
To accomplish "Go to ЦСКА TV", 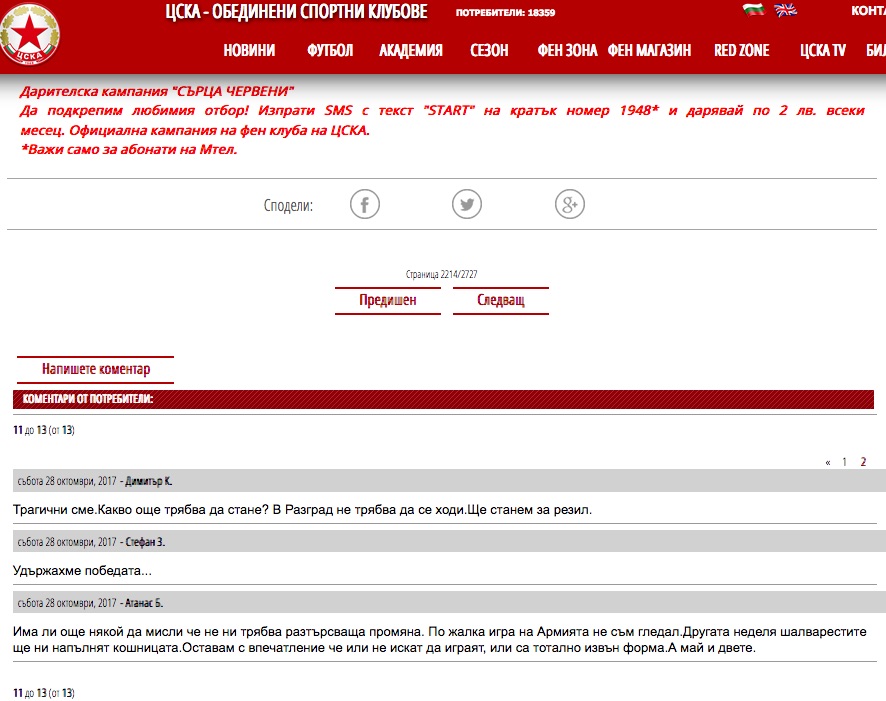I will [823, 51].
